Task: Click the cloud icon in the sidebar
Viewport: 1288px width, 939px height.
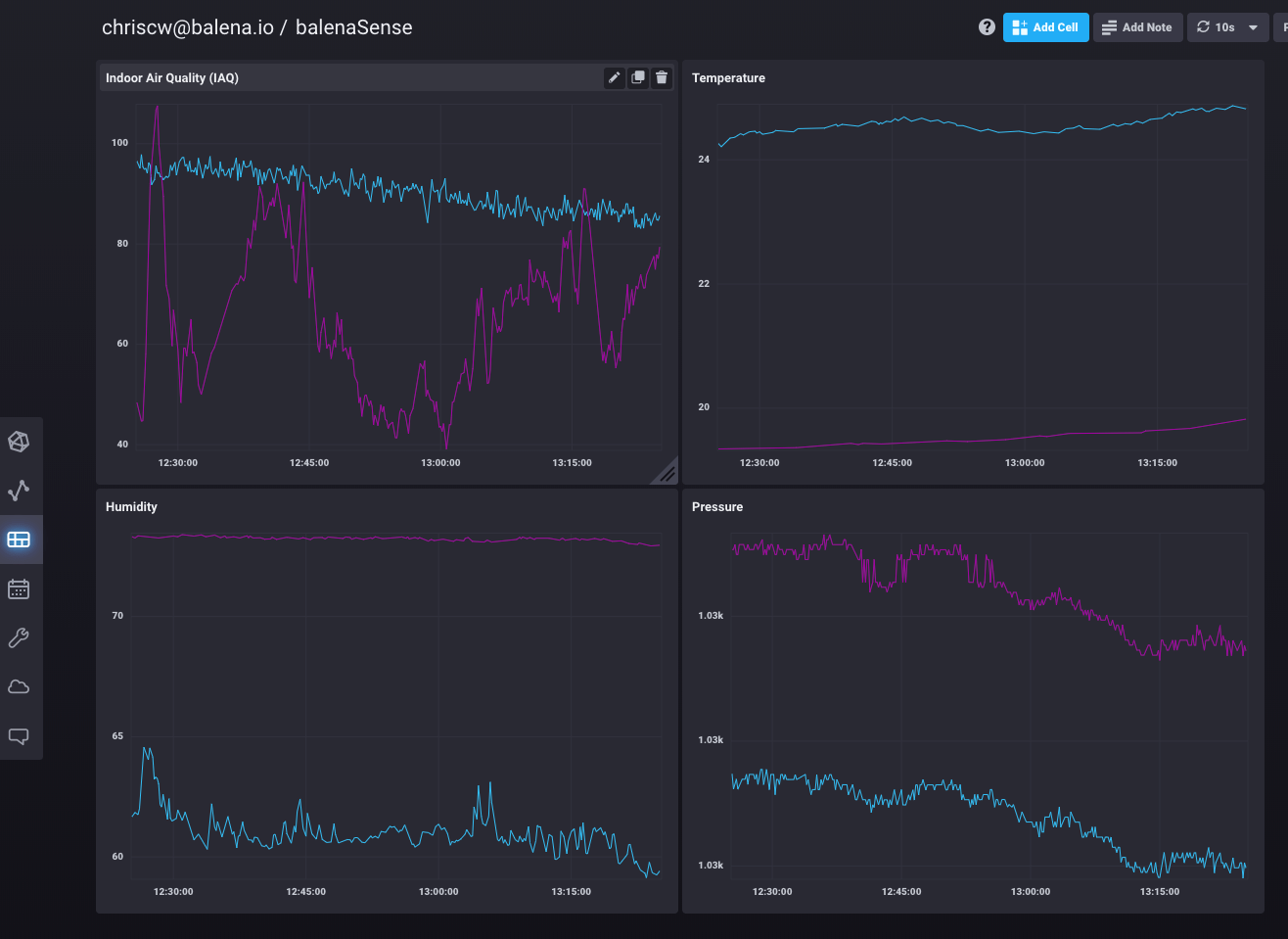Action: tap(19, 687)
